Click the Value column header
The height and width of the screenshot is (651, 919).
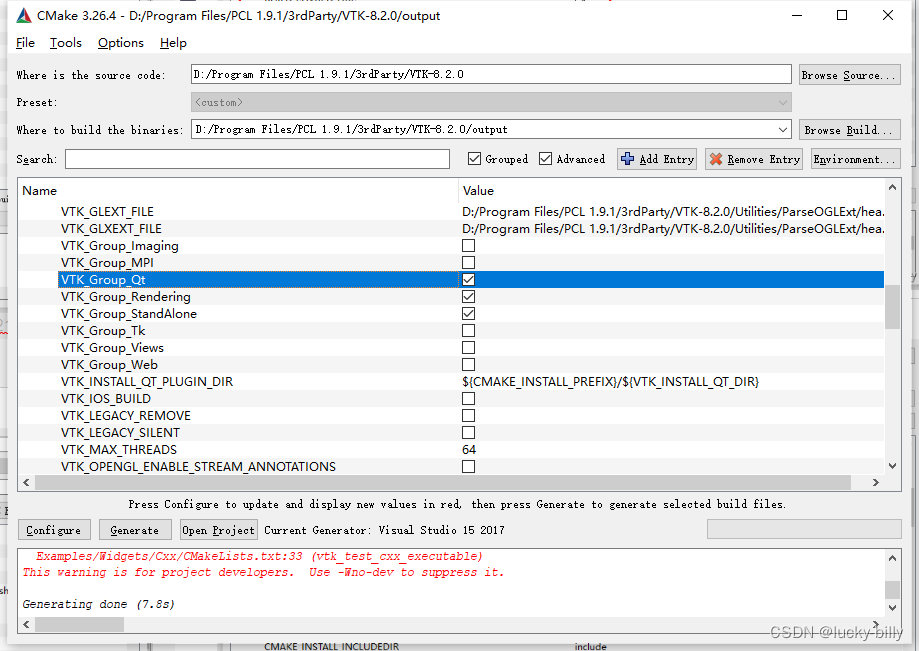pyautogui.click(x=671, y=190)
